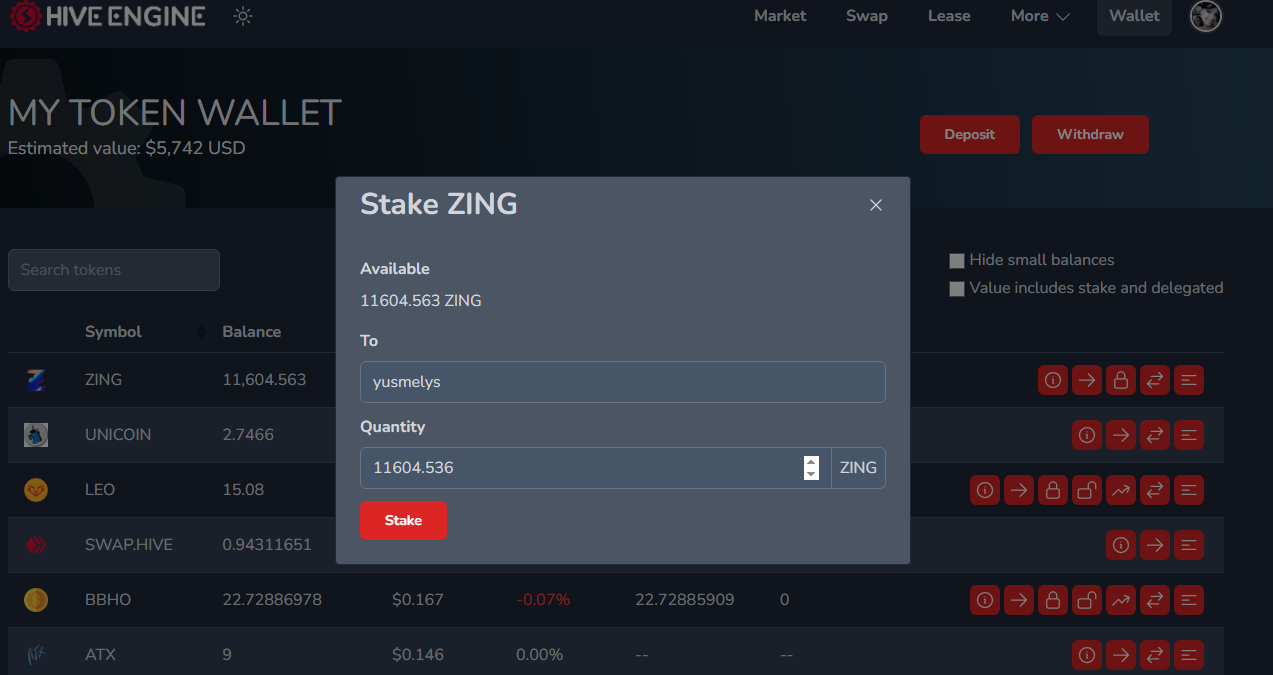Select the Wallet nav item
Screen dimensions: 1273x675
click(1134, 17)
